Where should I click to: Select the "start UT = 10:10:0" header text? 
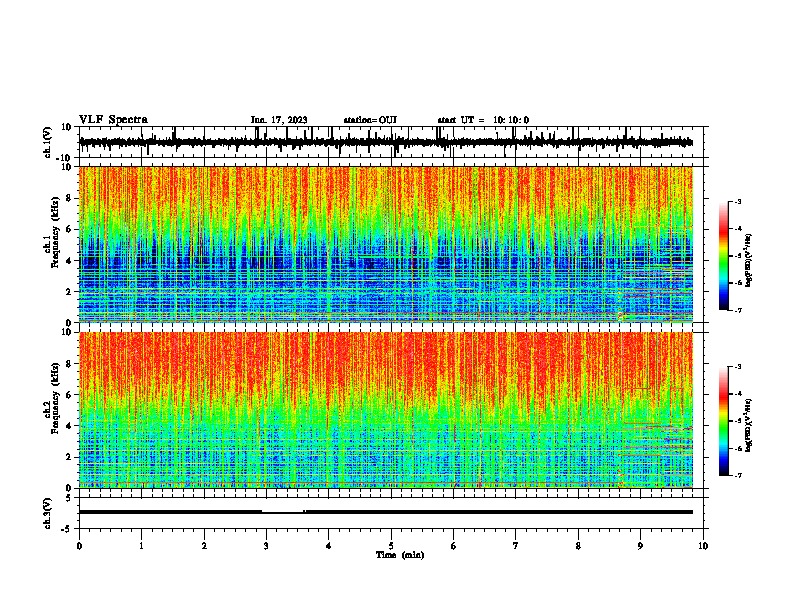point(483,120)
